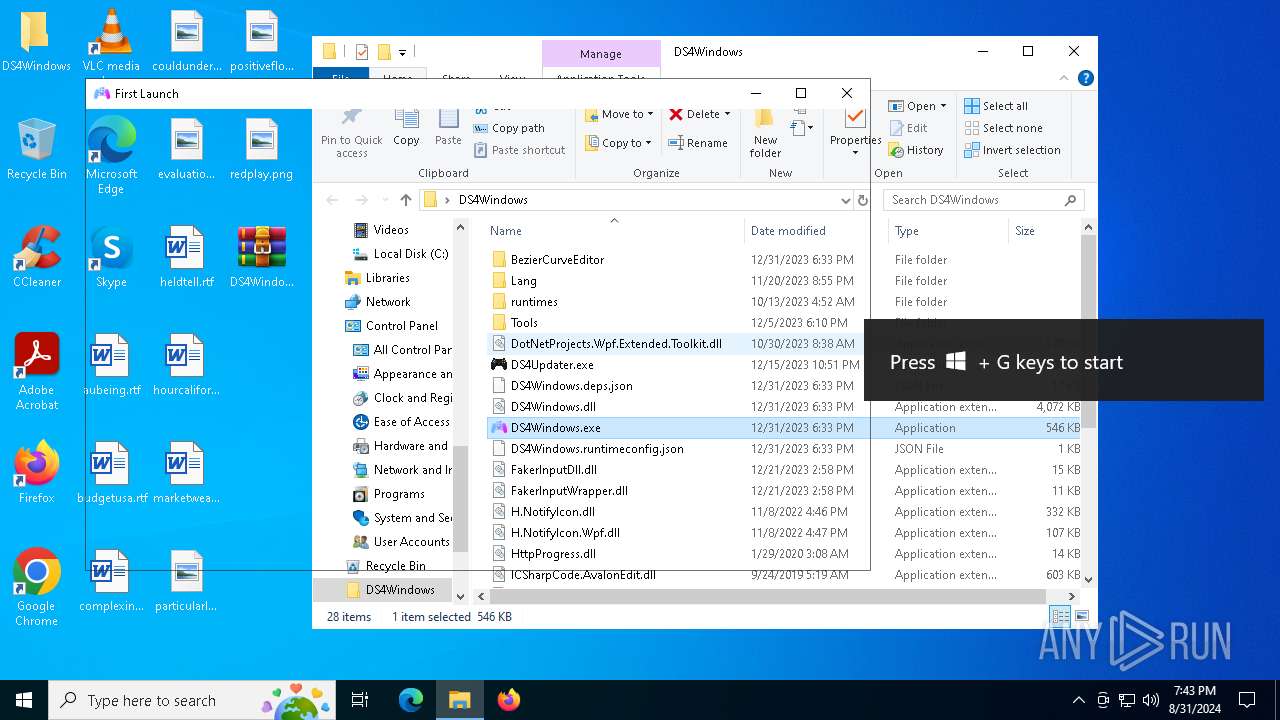Click the Search DS4Windows input field

(984, 200)
